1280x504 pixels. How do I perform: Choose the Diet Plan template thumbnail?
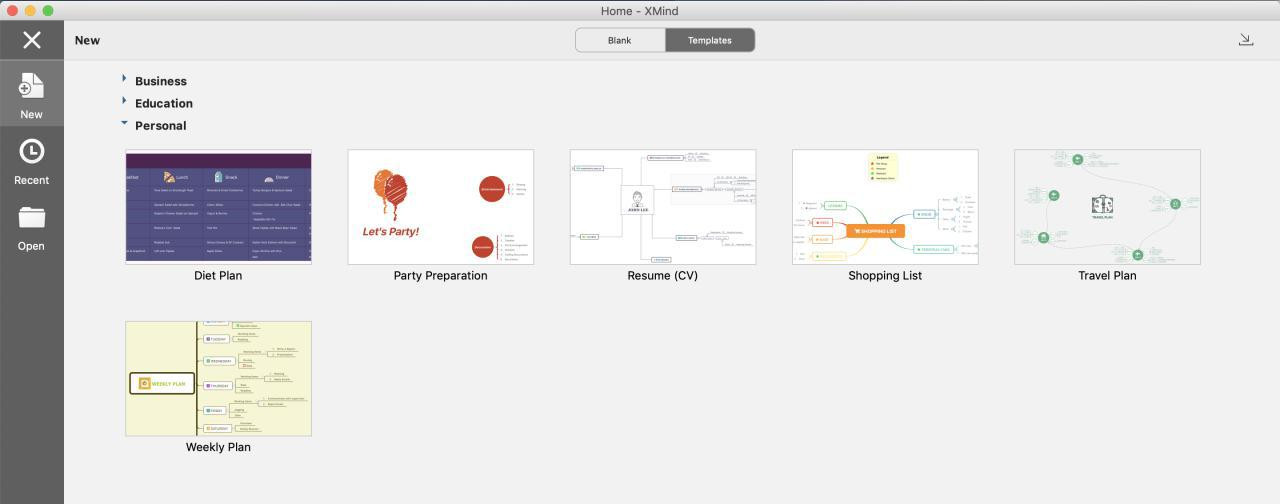[218, 207]
